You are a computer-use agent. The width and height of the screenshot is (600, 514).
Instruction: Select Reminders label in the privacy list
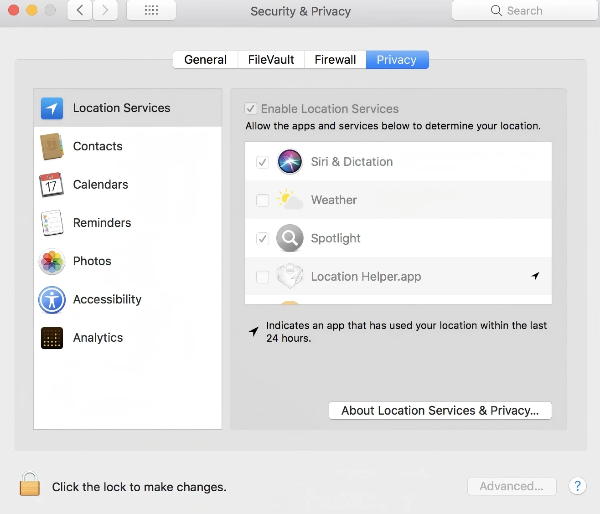(102, 223)
